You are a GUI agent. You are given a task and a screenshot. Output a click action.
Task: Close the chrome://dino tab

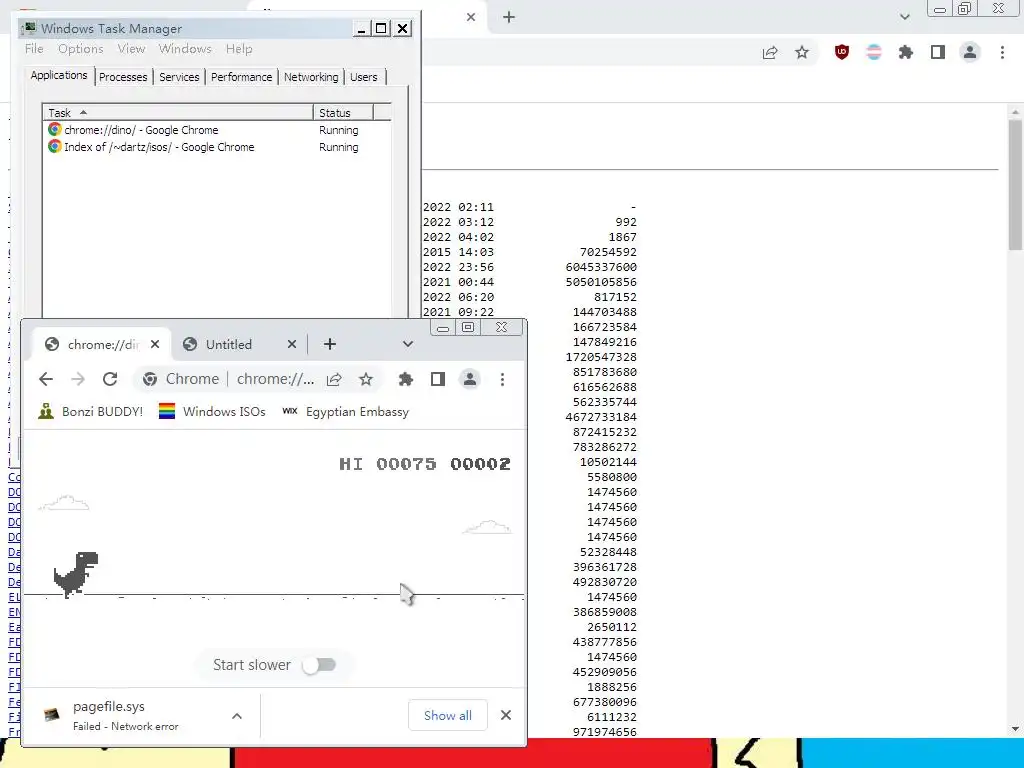coord(155,344)
